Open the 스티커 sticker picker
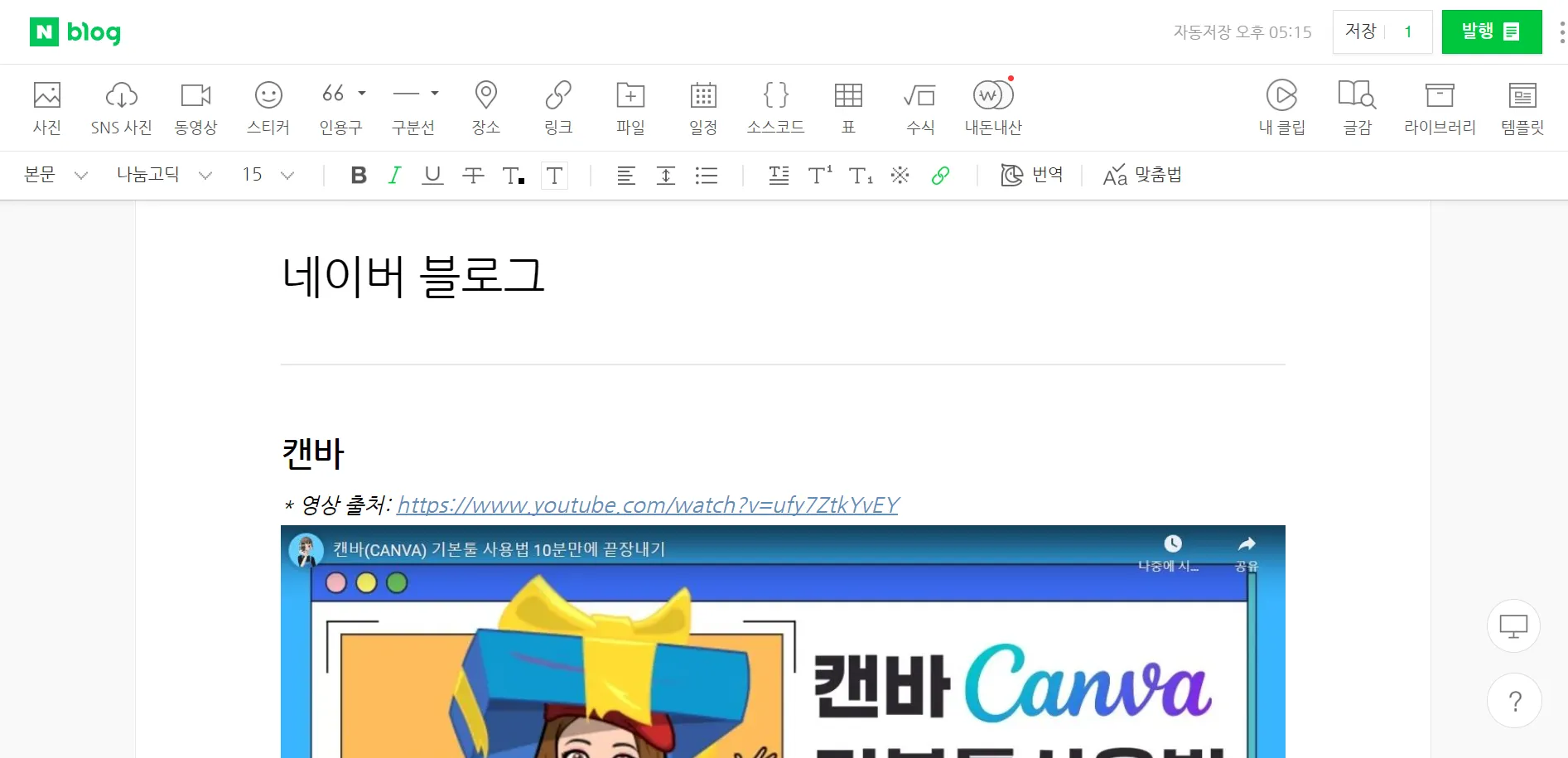The height and width of the screenshot is (758, 1568). coord(268,108)
